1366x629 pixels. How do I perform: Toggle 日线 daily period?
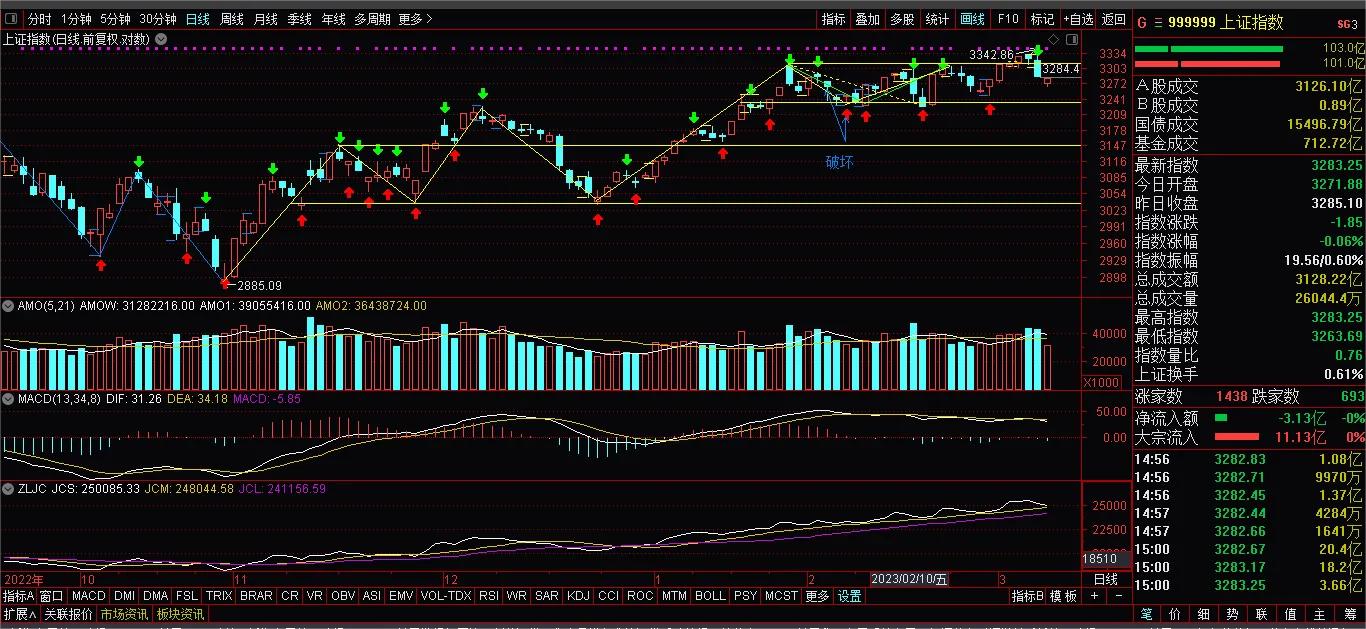point(198,19)
